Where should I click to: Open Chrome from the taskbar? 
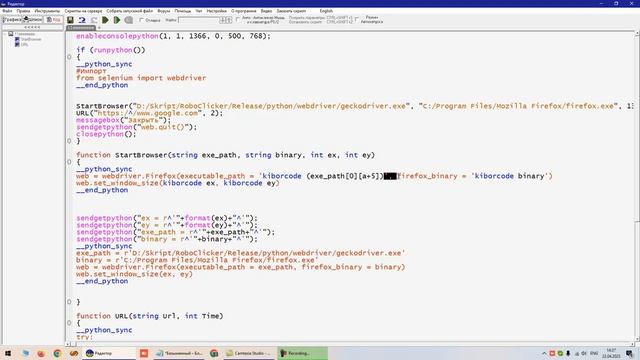[x=57, y=353]
